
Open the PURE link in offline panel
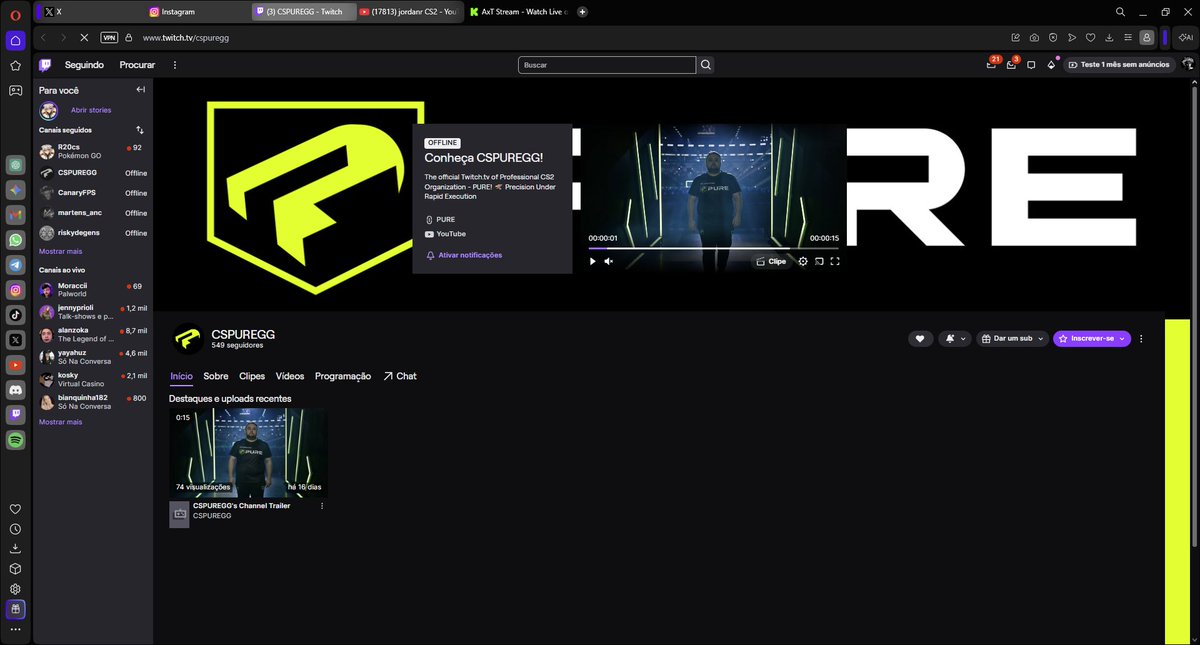(438, 219)
